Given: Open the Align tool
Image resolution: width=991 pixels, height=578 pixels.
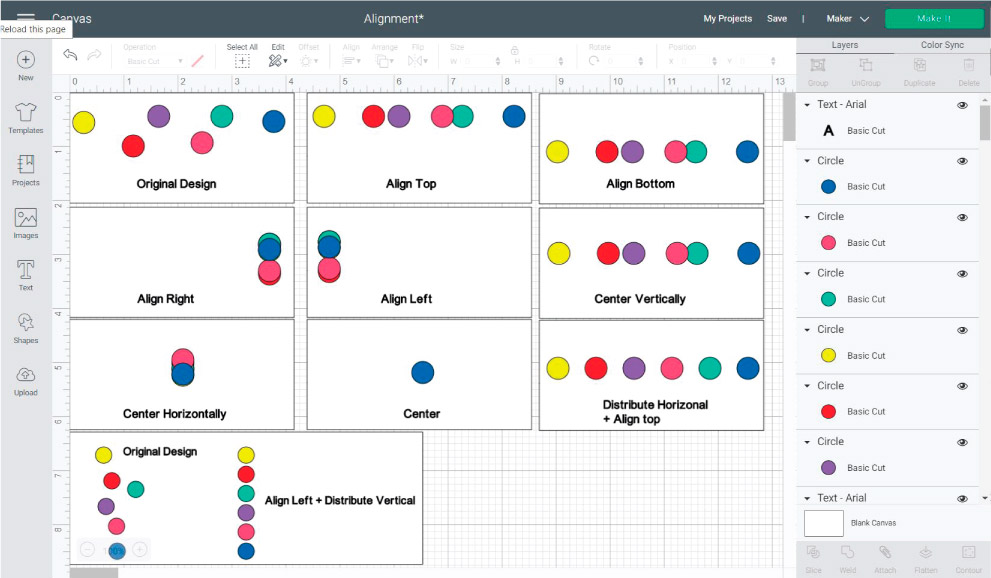Looking at the screenshot, I should tap(351, 61).
